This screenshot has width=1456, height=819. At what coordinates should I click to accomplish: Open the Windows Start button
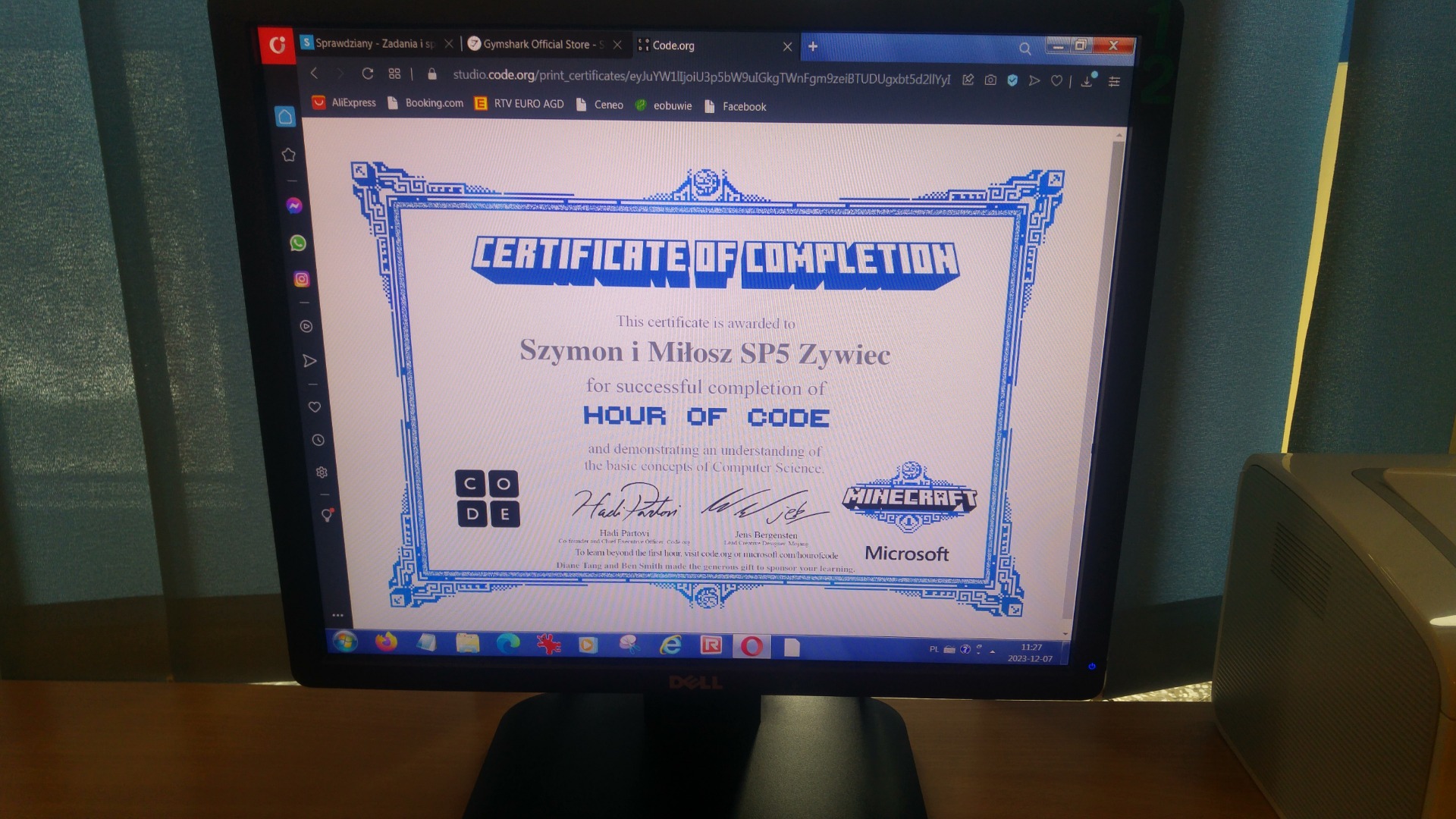tap(345, 642)
